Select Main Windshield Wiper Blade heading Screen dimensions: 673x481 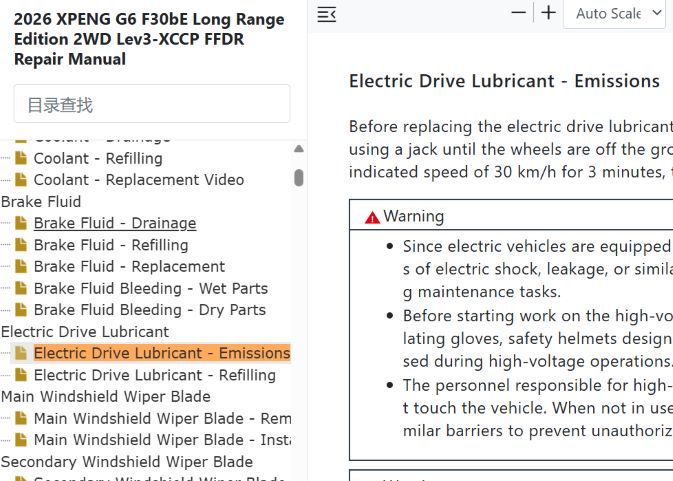(106, 396)
